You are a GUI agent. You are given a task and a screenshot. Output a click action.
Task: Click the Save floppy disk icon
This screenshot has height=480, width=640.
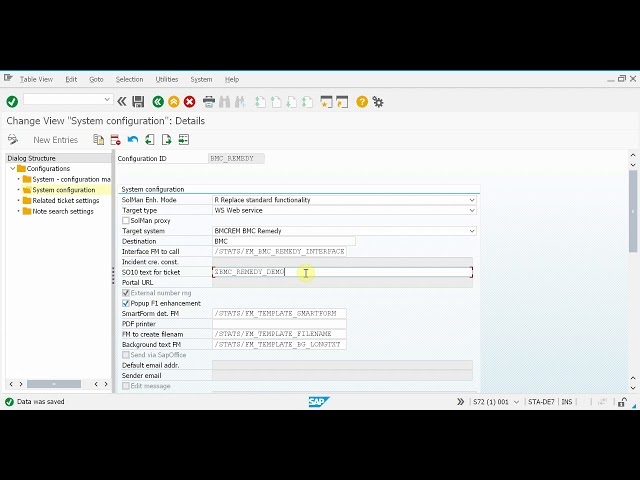(138, 102)
